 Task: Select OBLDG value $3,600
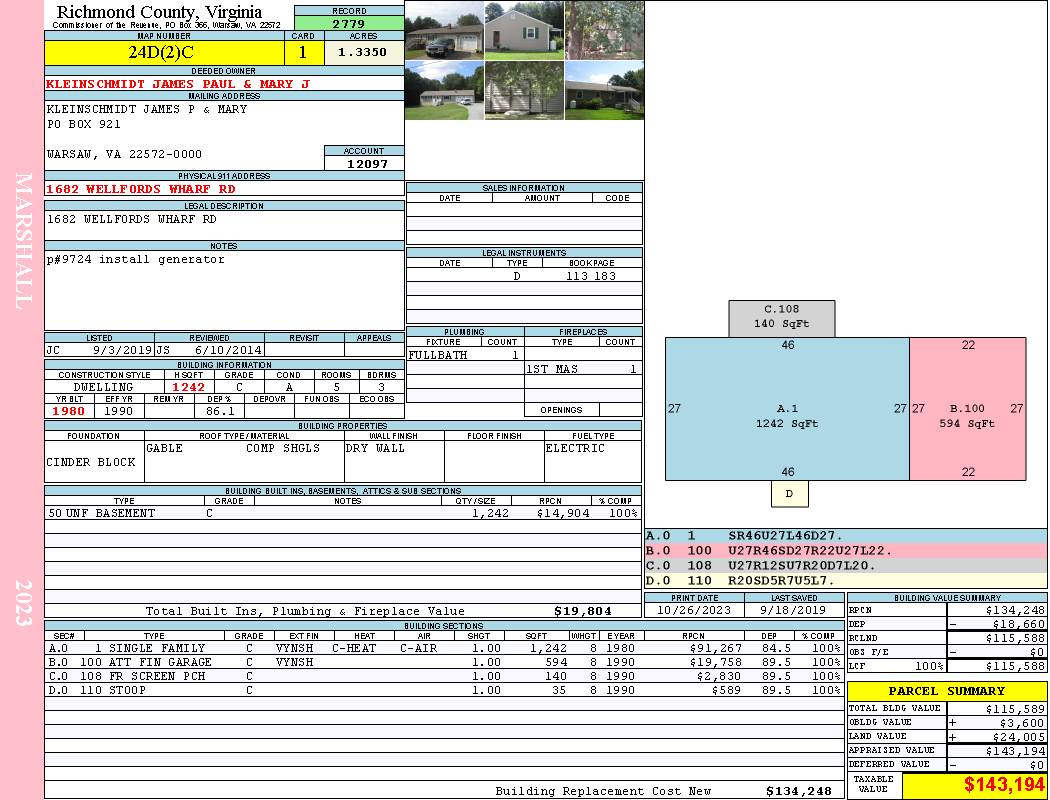(1022, 723)
